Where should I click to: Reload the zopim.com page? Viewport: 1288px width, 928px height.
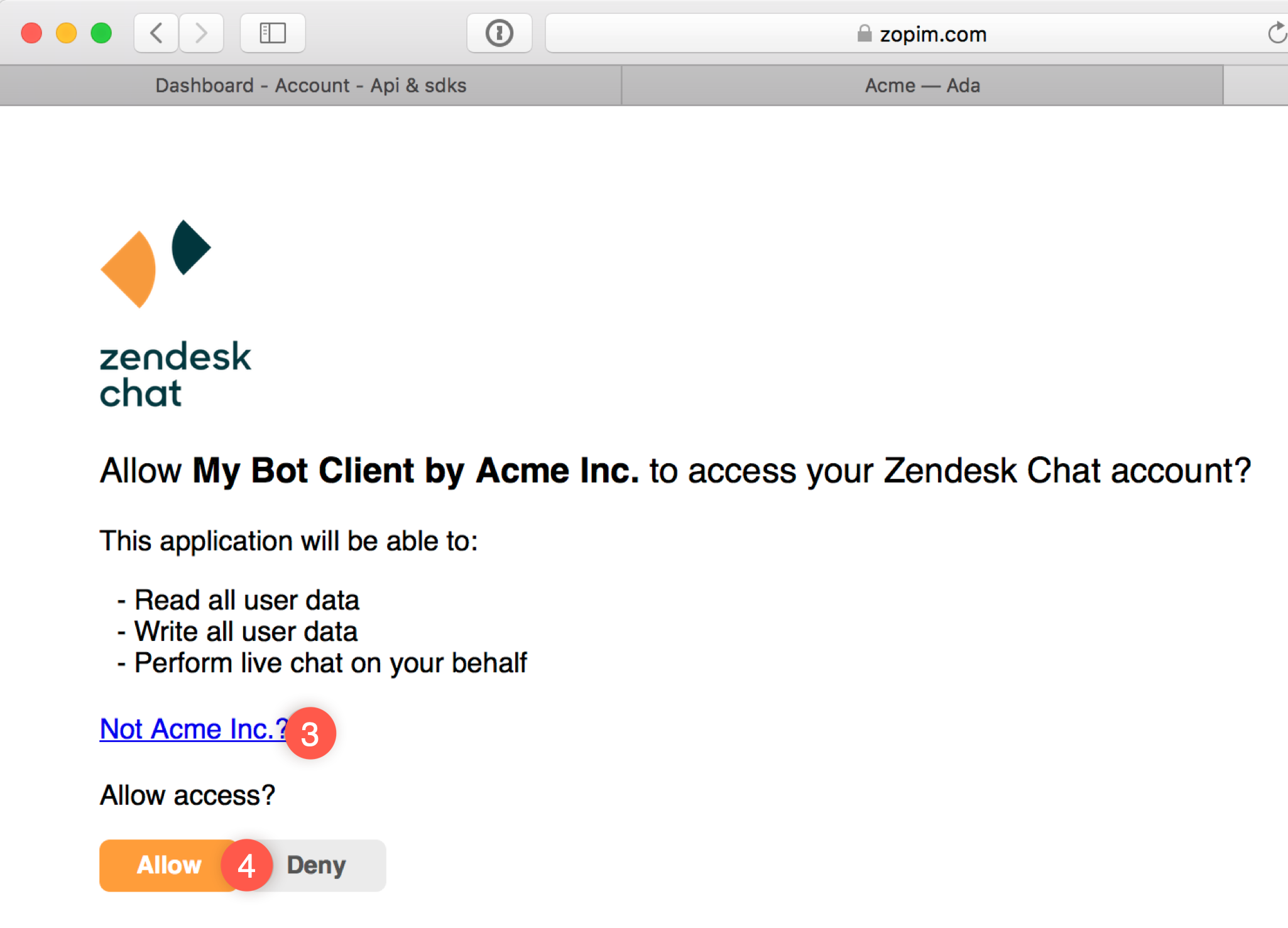[x=1275, y=33]
